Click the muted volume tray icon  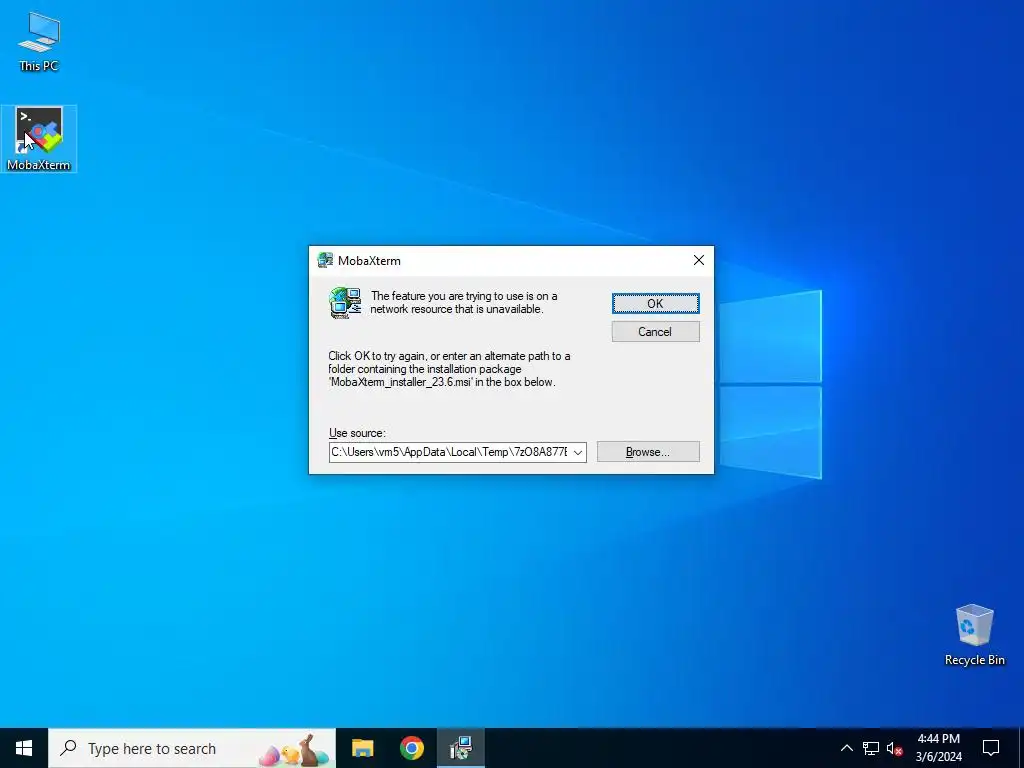(x=894, y=748)
